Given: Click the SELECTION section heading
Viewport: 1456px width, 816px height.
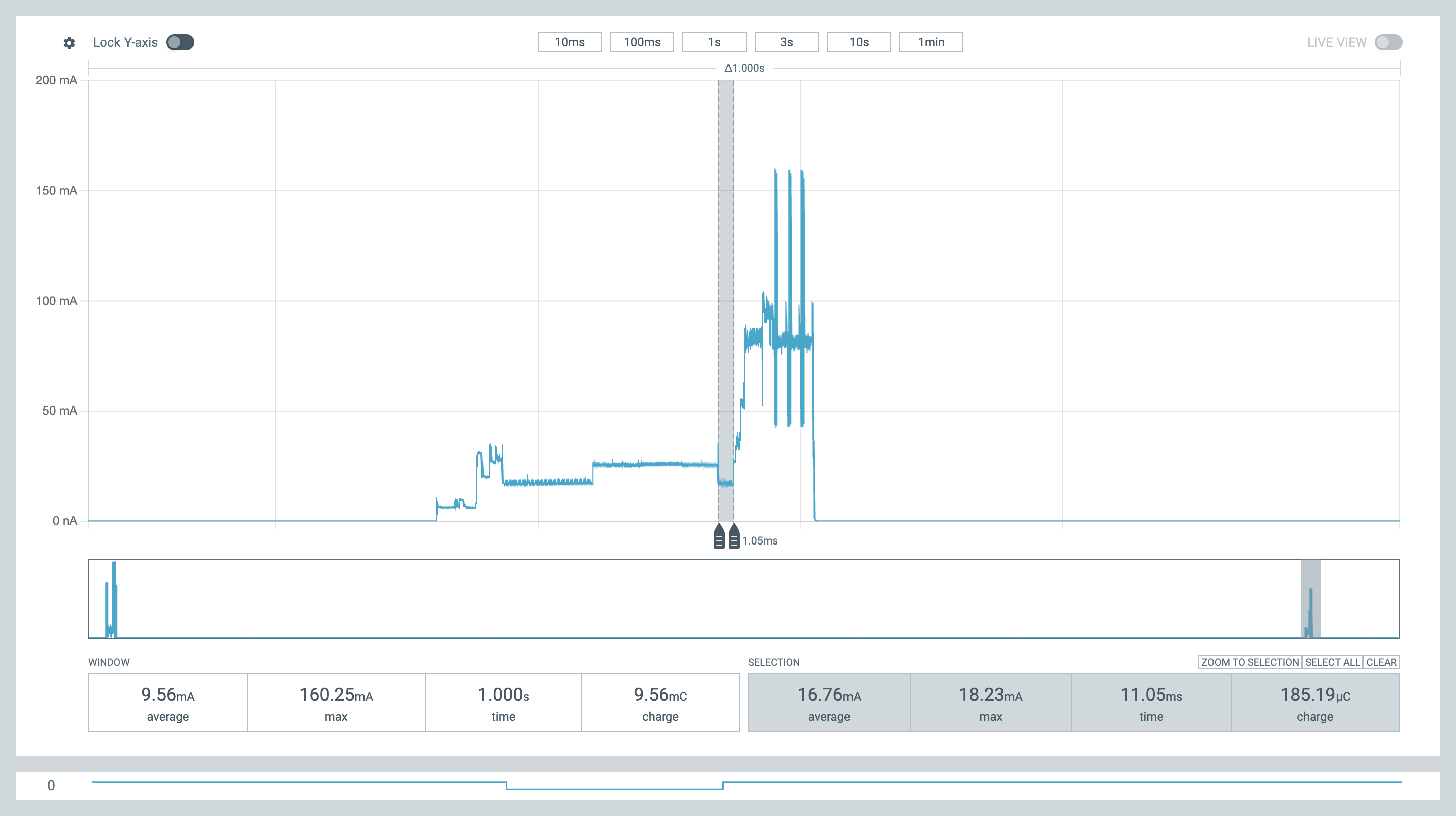Looking at the screenshot, I should [x=774, y=662].
